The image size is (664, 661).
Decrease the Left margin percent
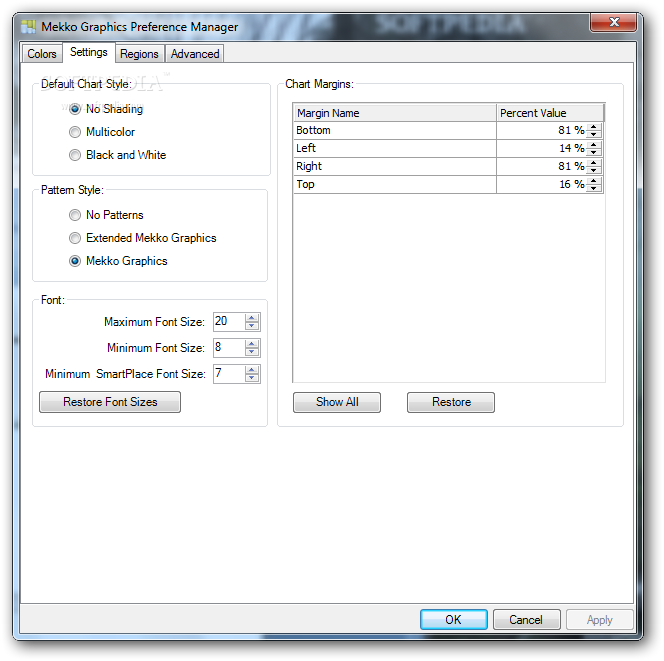(x=594, y=152)
